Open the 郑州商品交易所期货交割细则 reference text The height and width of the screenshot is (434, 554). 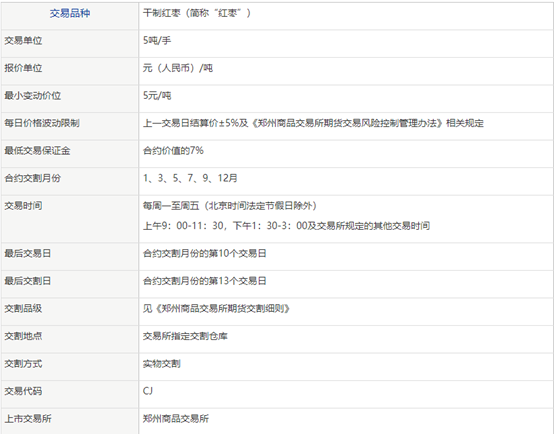click(x=221, y=309)
